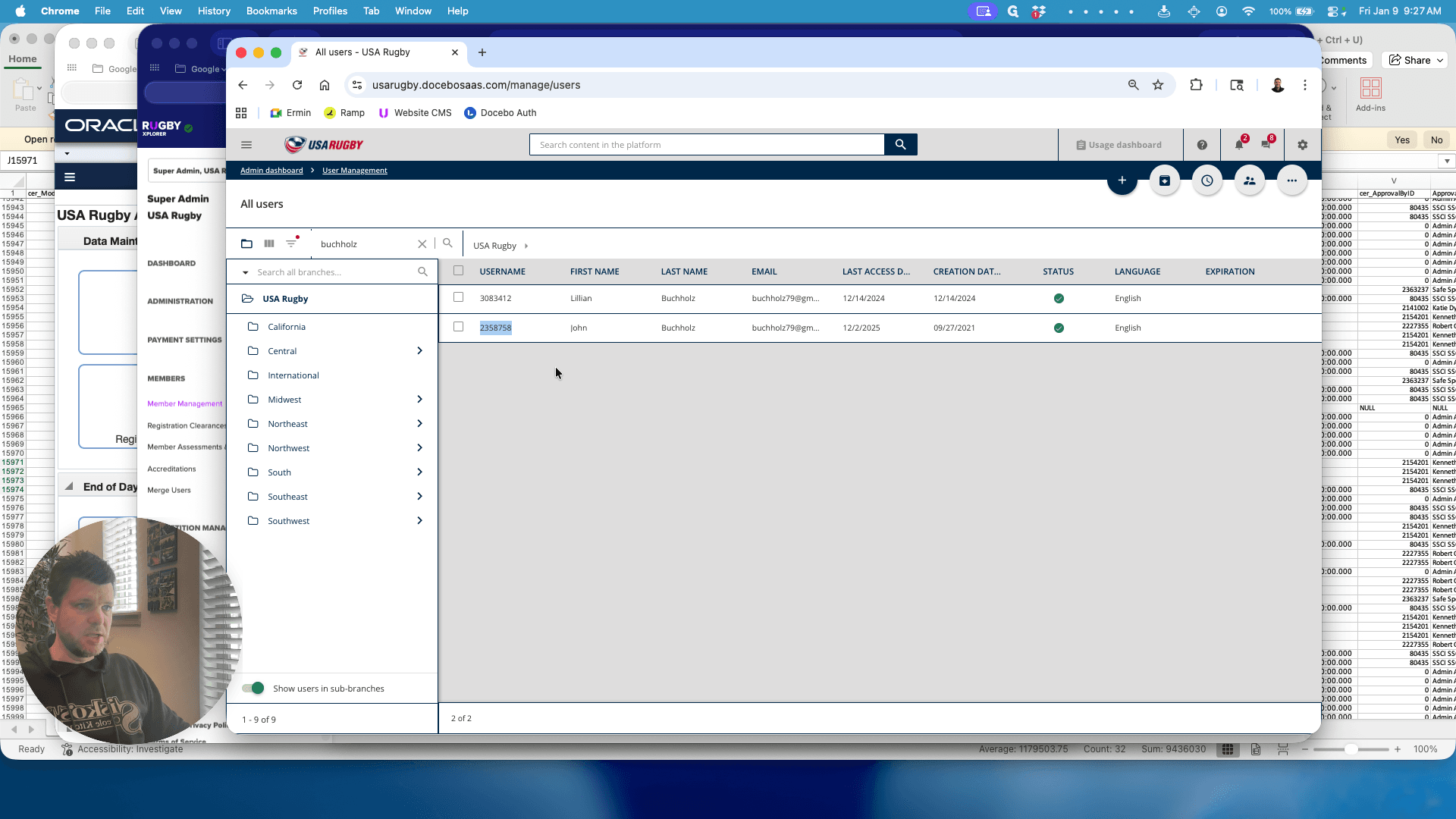Clear the buchholz search text
The height and width of the screenshot is (819, 1456).
[x=422, y=244]
